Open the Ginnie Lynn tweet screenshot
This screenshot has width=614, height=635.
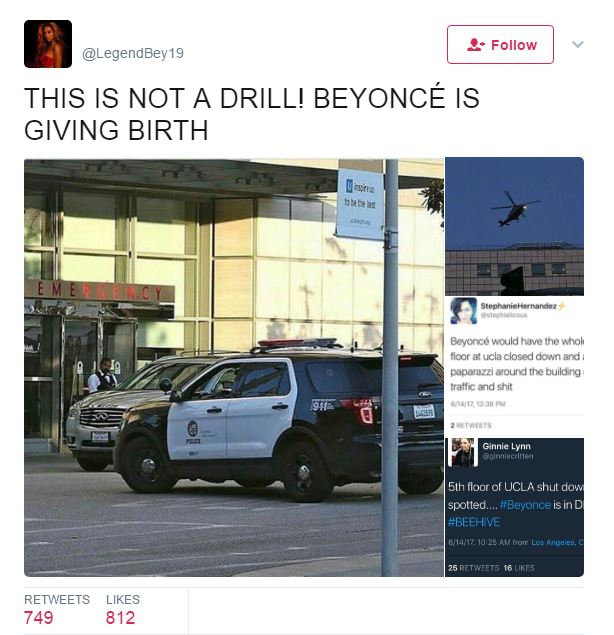(514, 507)
